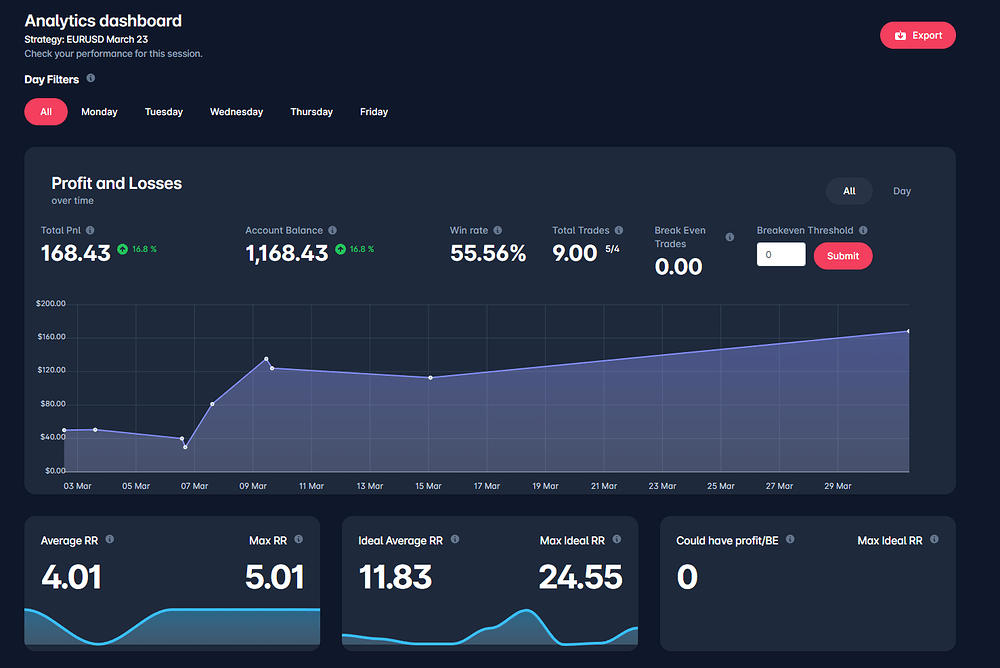Click the Break Even Trades value 0.00
Screen dimensions: 1000x668
[x=679, y=267]
